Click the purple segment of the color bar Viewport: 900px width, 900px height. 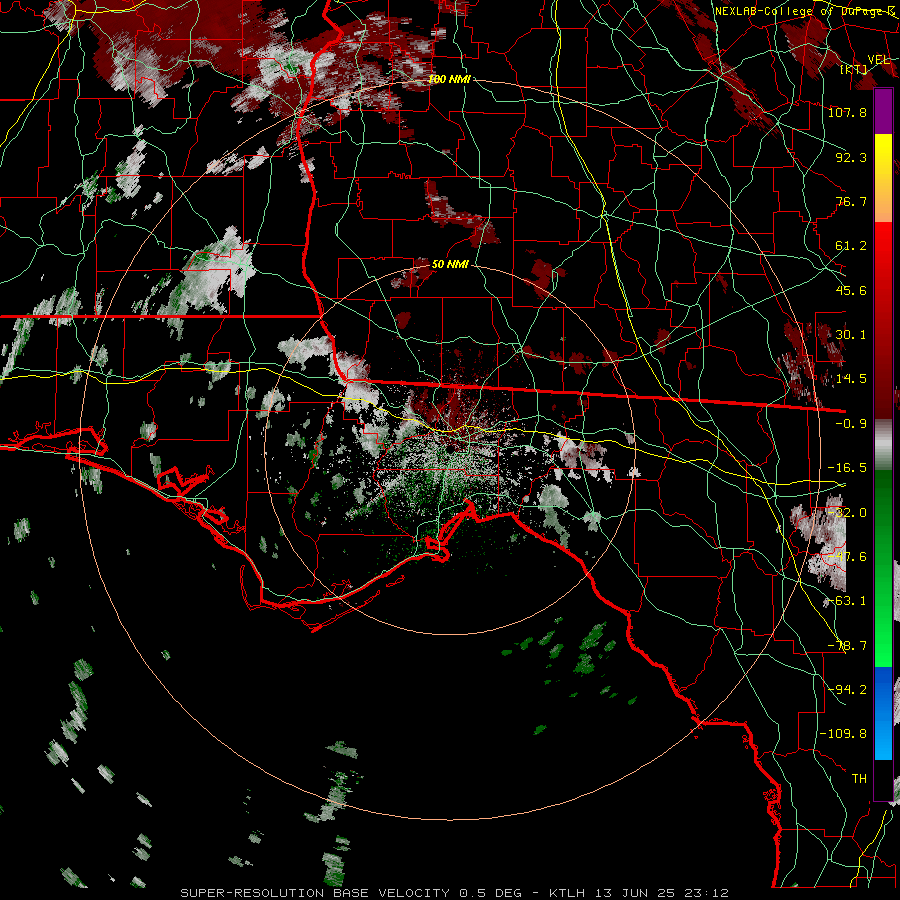883,111
